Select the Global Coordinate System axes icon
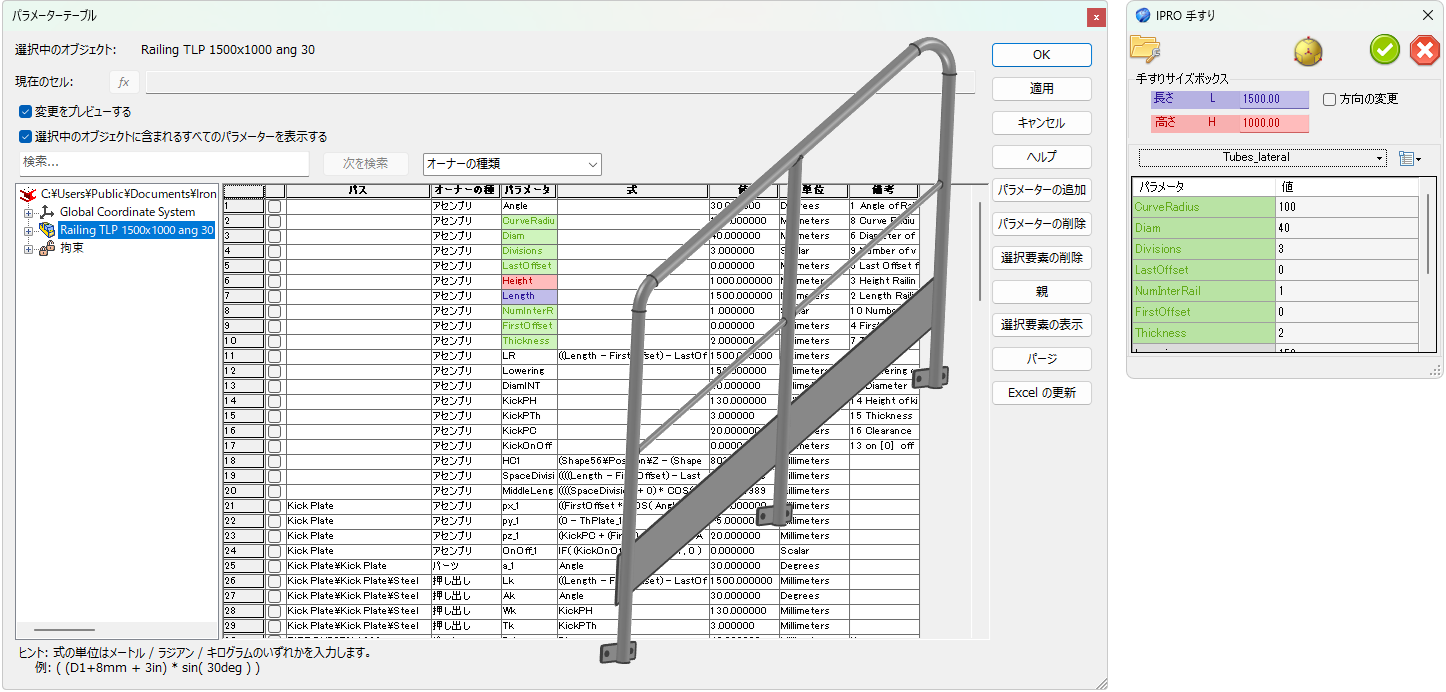This screenshot has width=1446, height=692. point(47,212)
